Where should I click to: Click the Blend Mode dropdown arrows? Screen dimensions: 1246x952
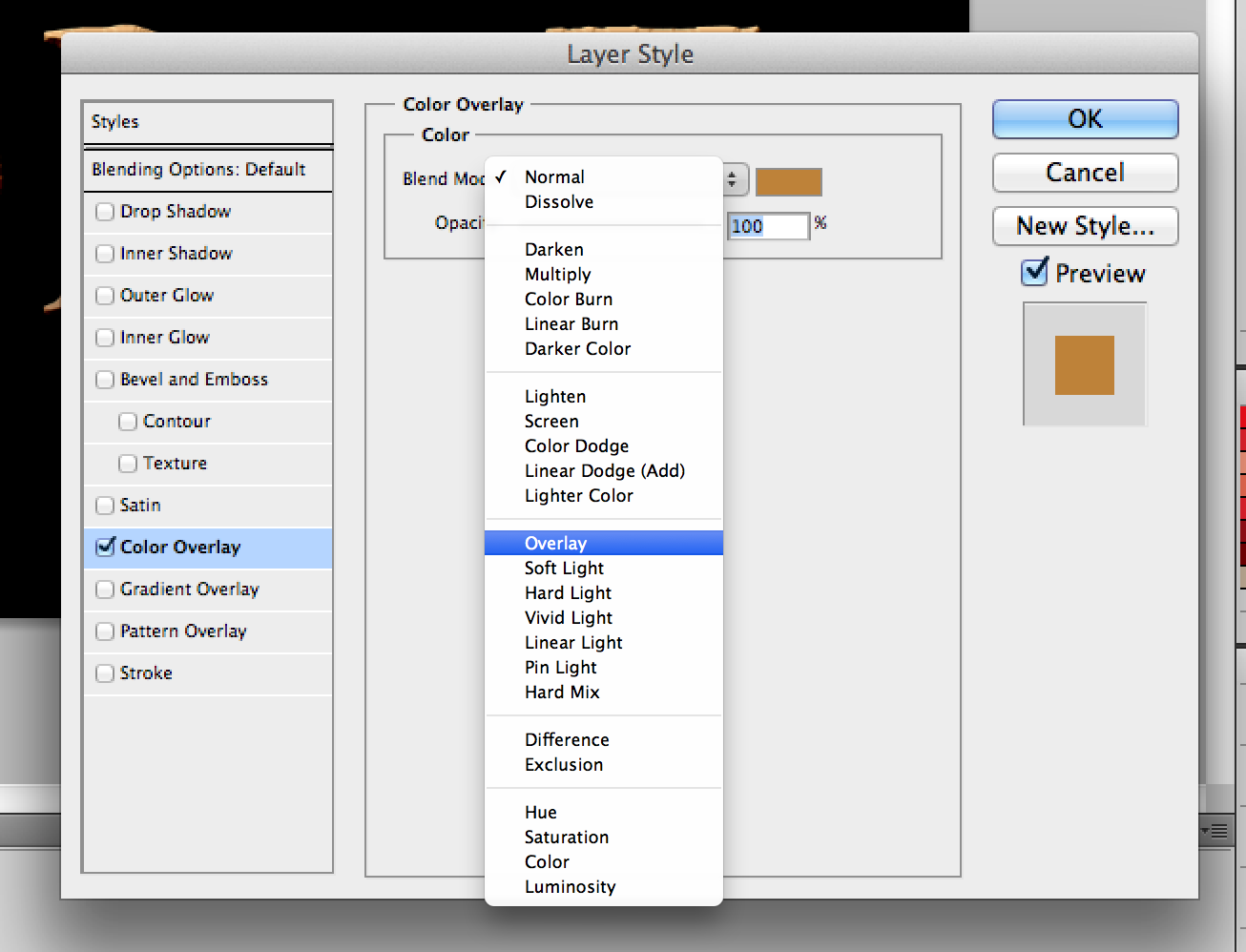coord(734,179)
